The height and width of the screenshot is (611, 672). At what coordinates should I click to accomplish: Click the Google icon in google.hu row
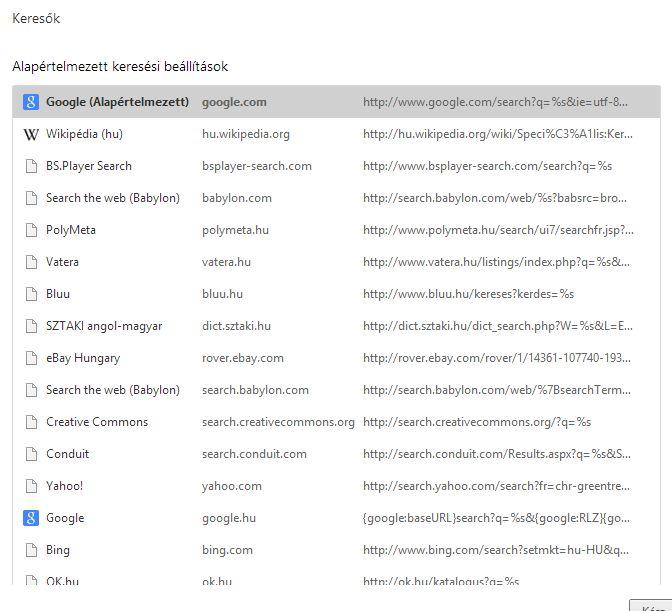pyautogui.click(x=31, y=518)
